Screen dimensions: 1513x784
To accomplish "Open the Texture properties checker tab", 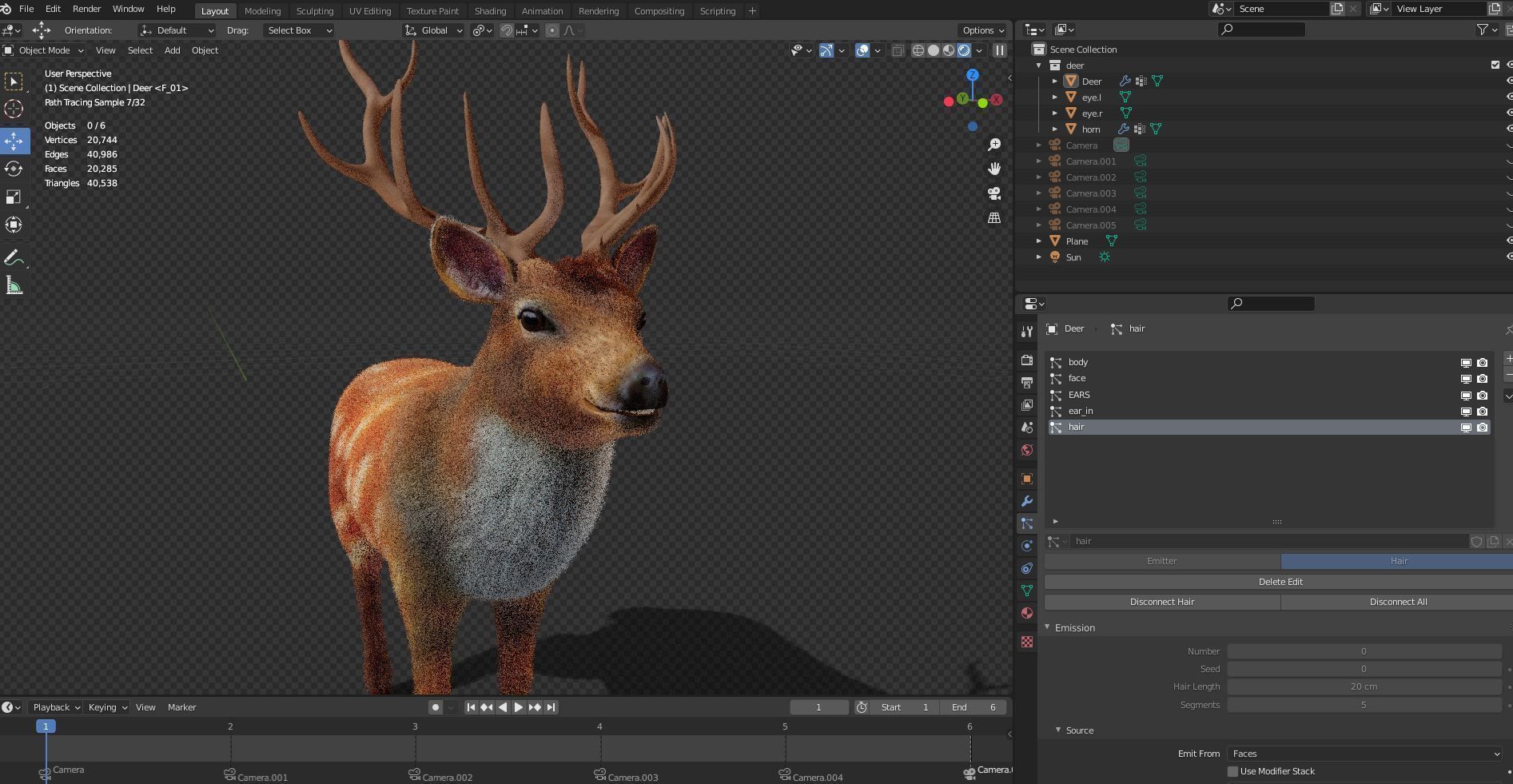I will pos(1027,642).
